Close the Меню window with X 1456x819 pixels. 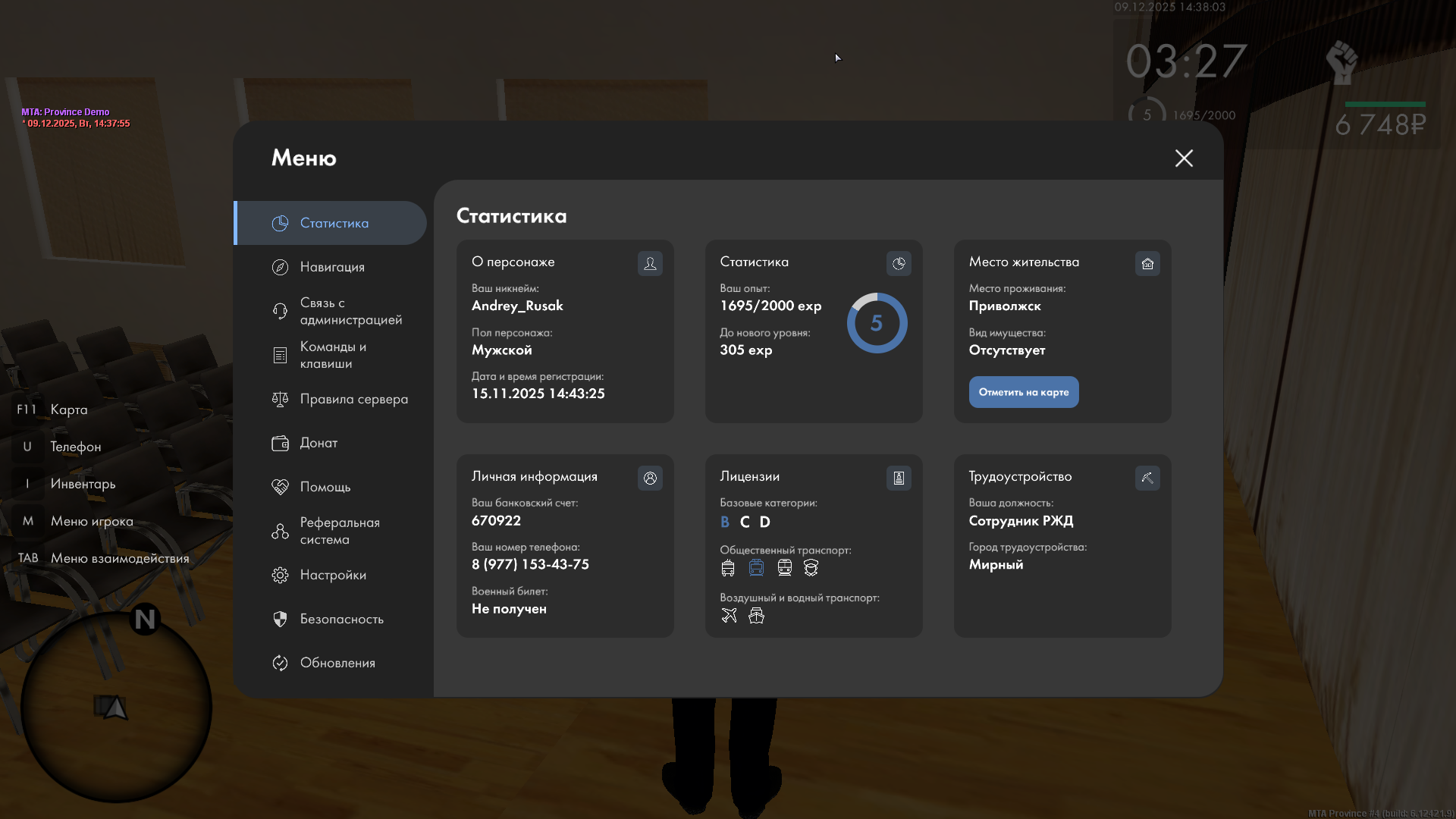click(x=1184, y=158)
